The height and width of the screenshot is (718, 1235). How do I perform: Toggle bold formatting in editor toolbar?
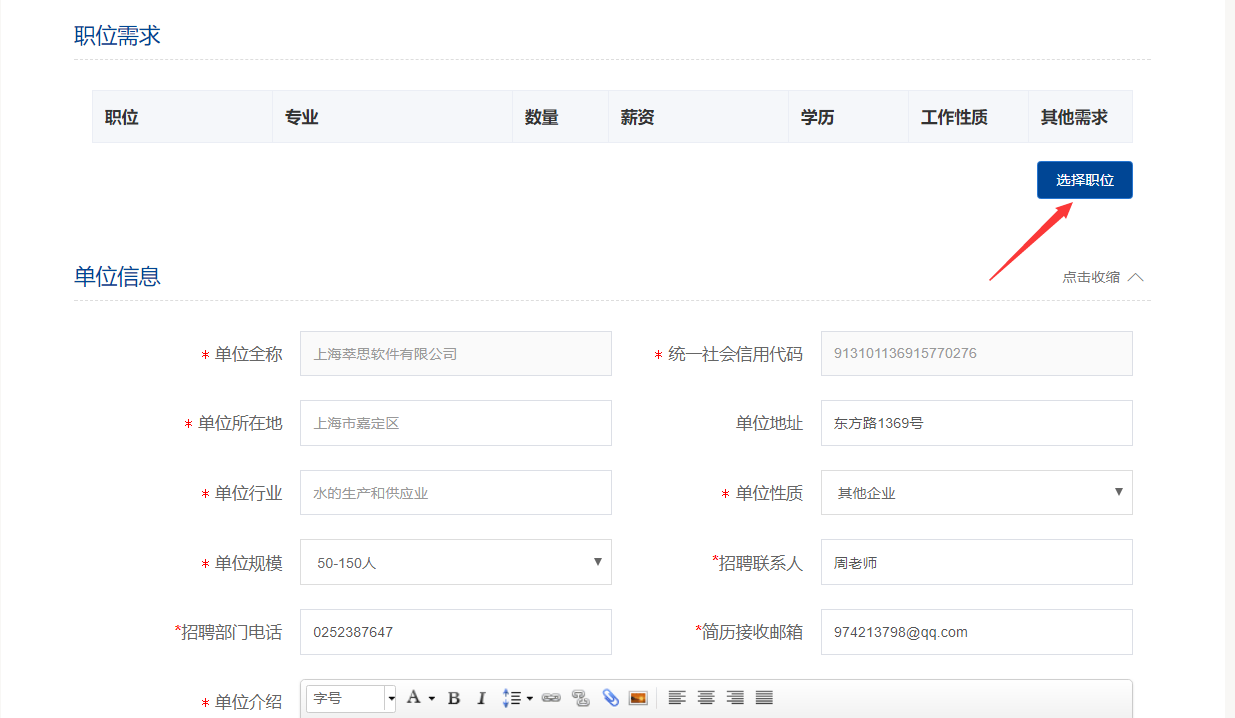point(453,698)
